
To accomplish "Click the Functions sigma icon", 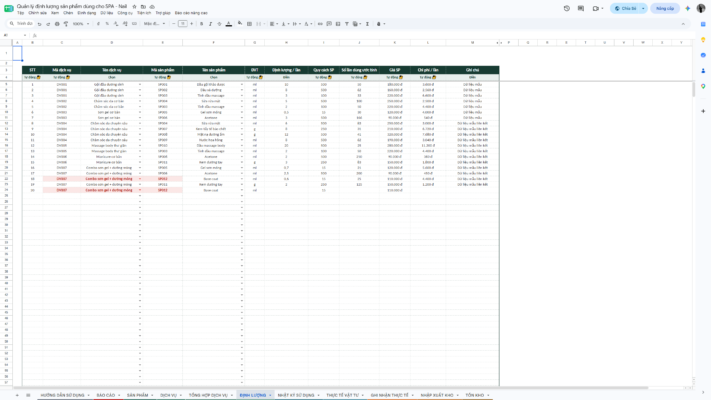I will click(367, 24).
